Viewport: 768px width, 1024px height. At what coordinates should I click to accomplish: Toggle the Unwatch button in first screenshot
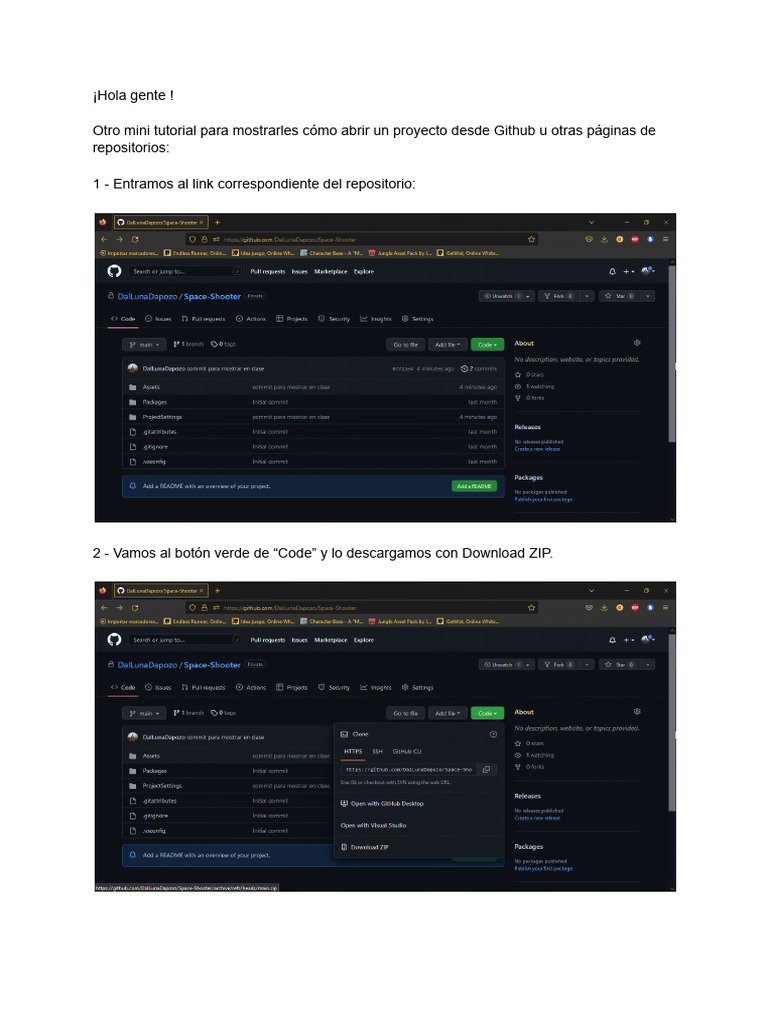502,296
